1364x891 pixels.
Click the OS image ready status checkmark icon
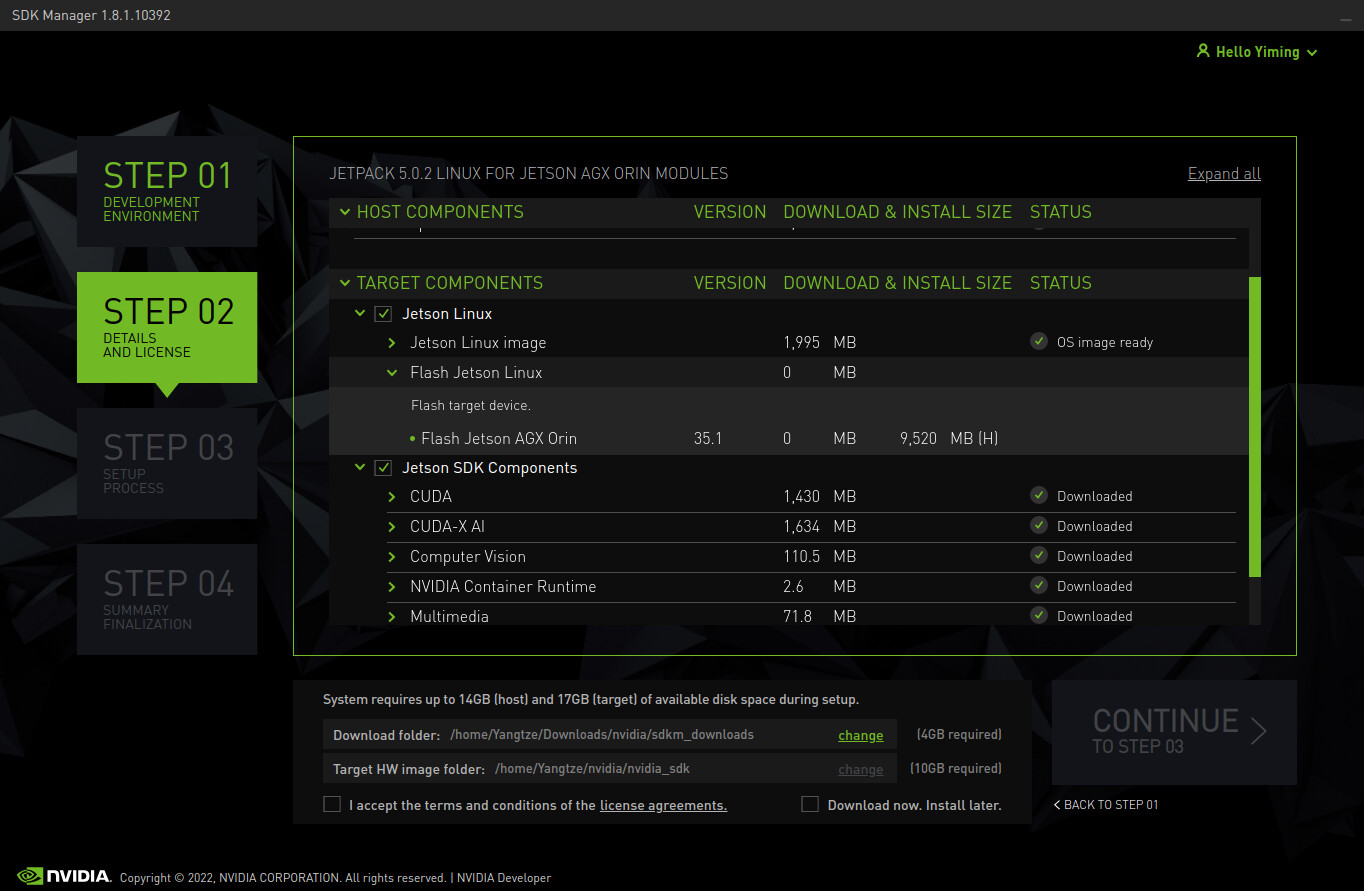pos(1039,341)
